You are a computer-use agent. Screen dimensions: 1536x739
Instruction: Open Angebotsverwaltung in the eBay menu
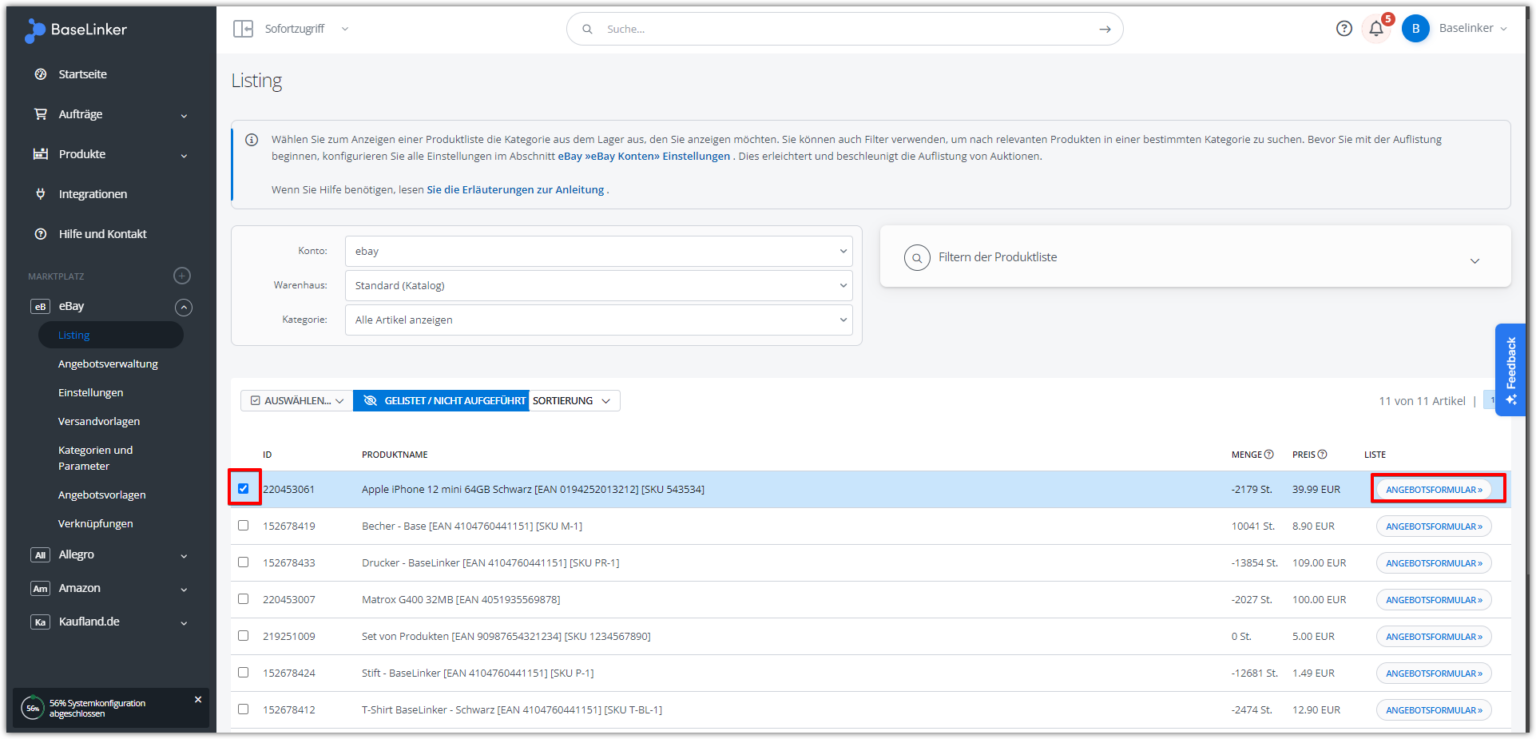pos(108,364)
